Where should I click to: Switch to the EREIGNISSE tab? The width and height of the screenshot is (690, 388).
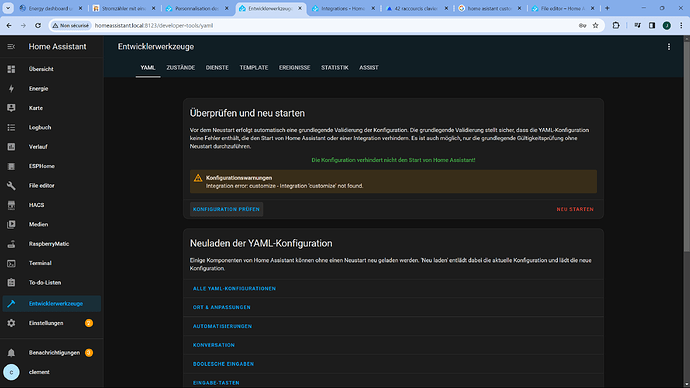point(294,68)
